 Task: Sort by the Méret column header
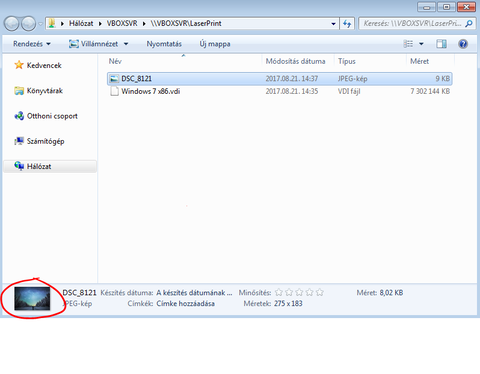click(419, 61)
